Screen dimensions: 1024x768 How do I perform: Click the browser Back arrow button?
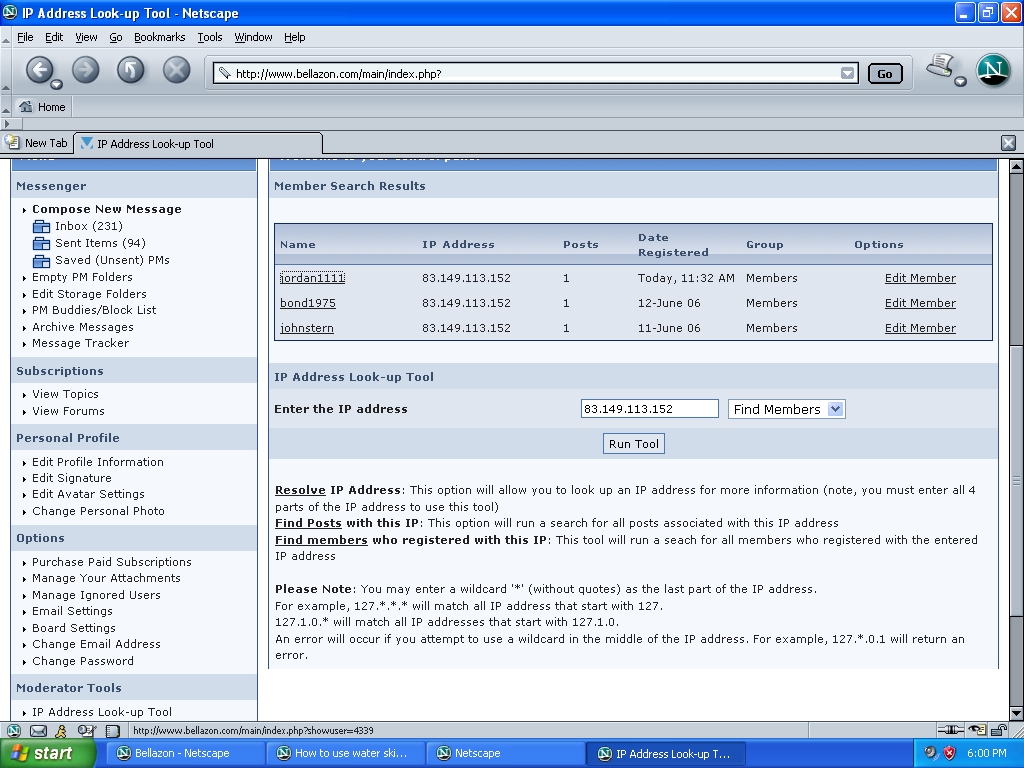(x=39, y=69)
